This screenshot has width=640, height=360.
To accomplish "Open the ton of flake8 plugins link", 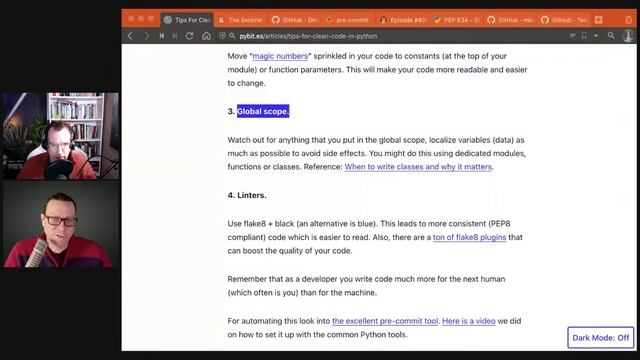I will (469, 237).
